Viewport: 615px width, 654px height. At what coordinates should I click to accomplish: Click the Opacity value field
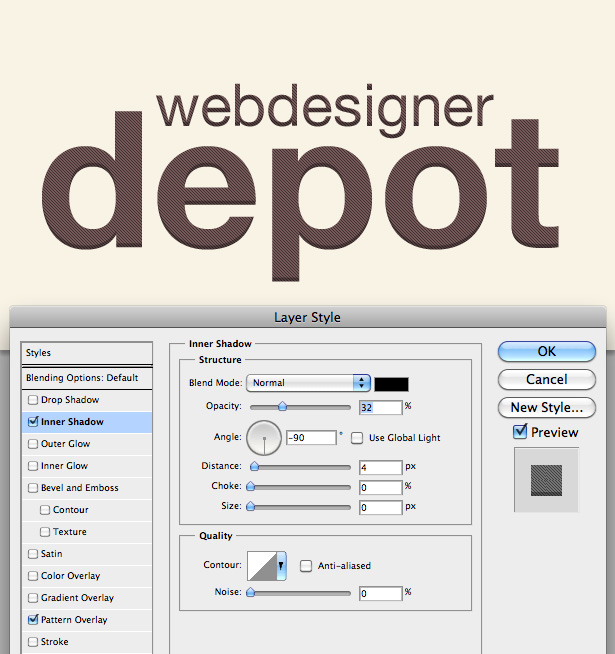381,407
